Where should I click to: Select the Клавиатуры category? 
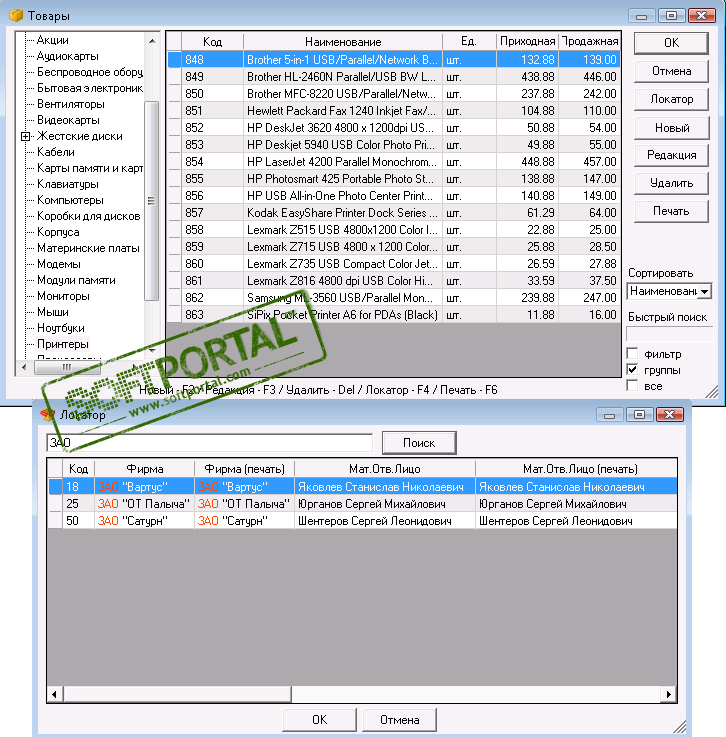(x=68, y=184)
